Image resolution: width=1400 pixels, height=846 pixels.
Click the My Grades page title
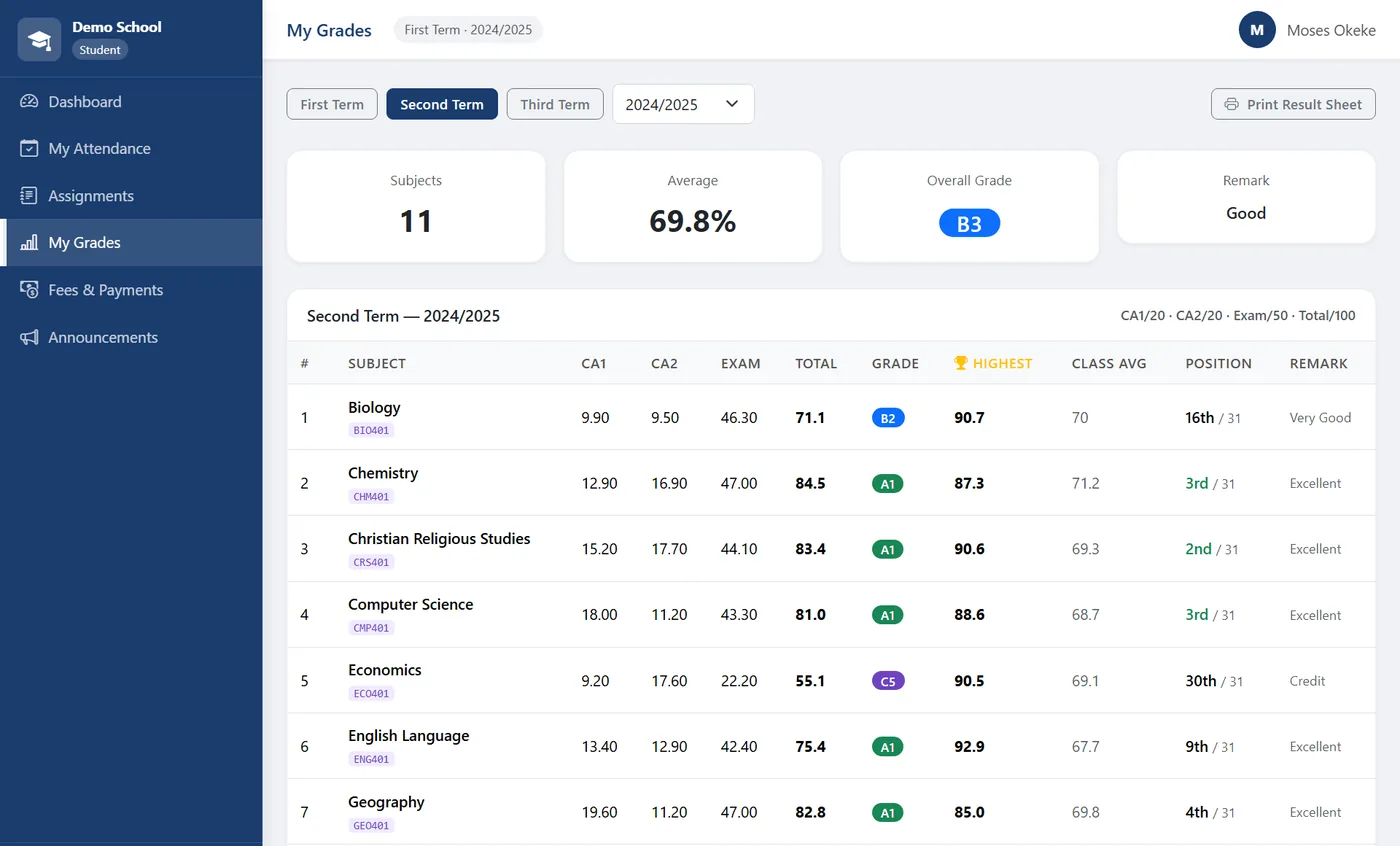point(329,30)
